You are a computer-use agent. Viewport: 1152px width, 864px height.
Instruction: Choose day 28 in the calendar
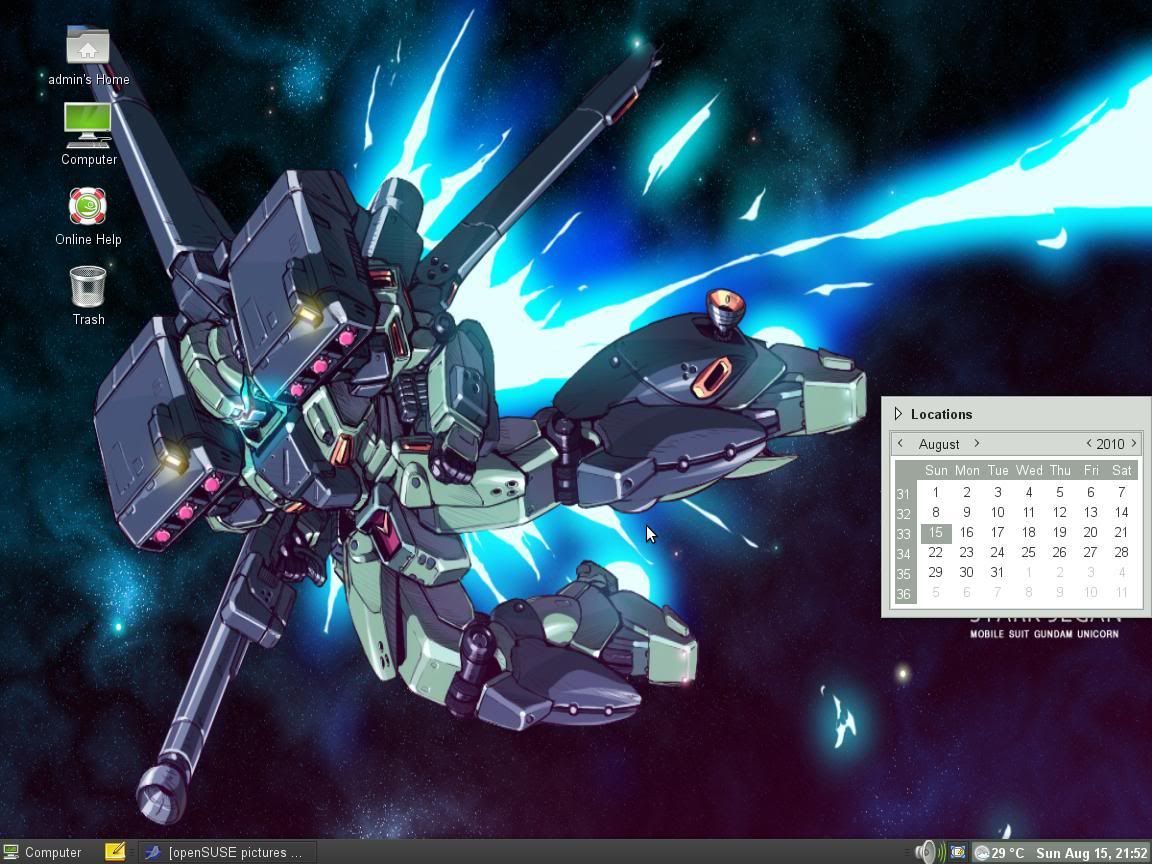1121,552
